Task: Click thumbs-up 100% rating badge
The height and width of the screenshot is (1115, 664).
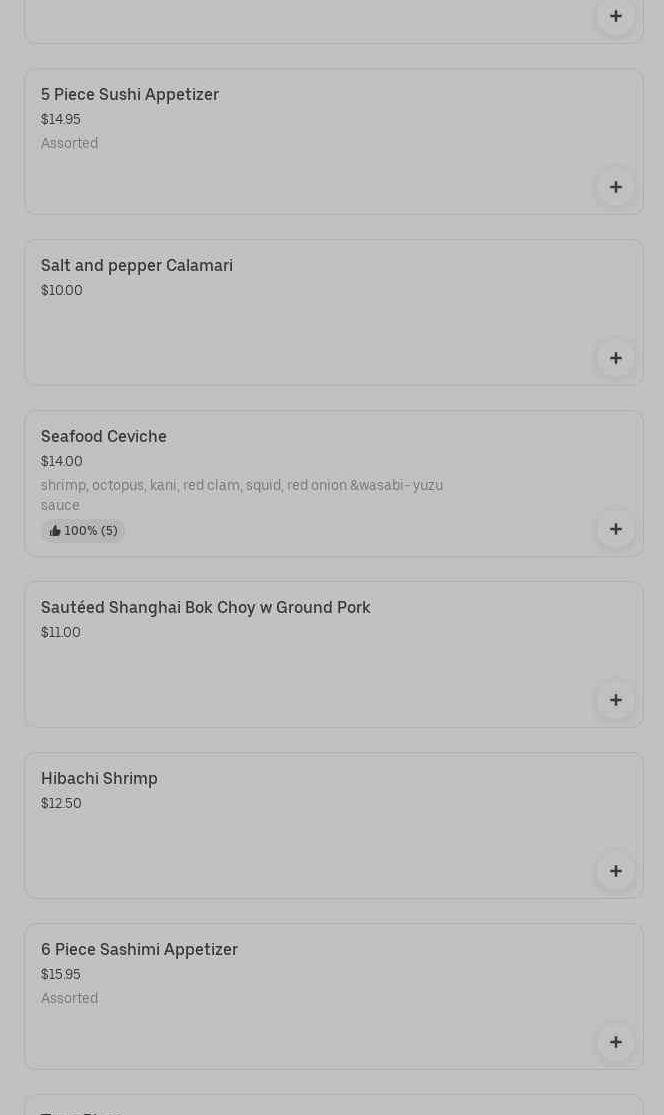Action: click(83, 531)
